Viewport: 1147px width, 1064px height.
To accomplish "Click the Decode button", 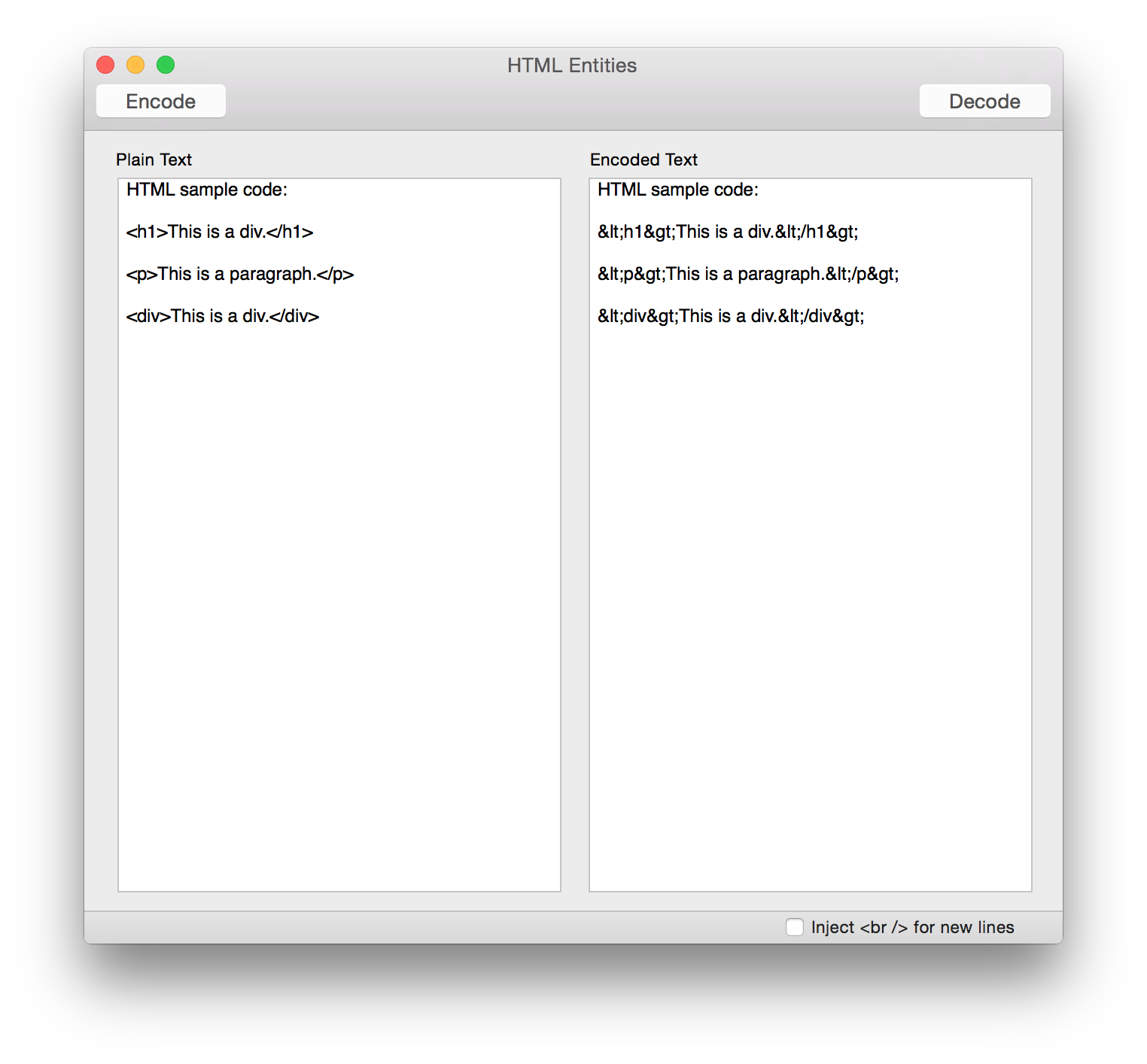I will [x=984, y=101].
